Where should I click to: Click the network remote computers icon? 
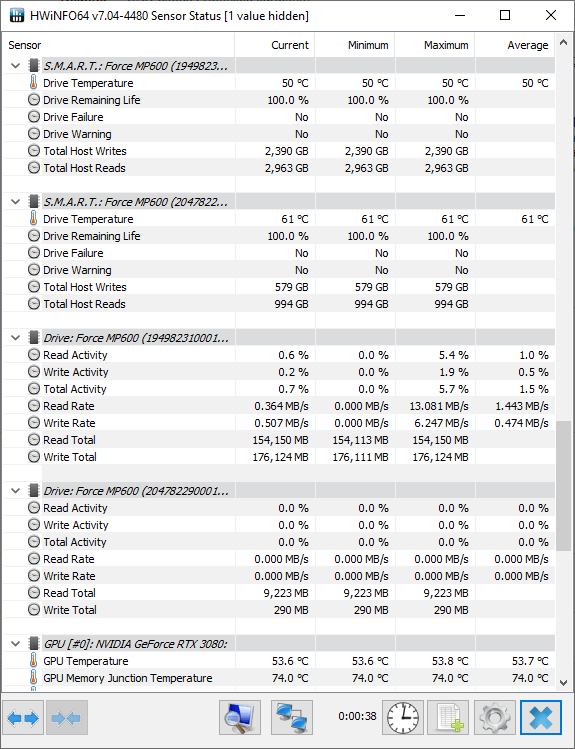[292, 717]
